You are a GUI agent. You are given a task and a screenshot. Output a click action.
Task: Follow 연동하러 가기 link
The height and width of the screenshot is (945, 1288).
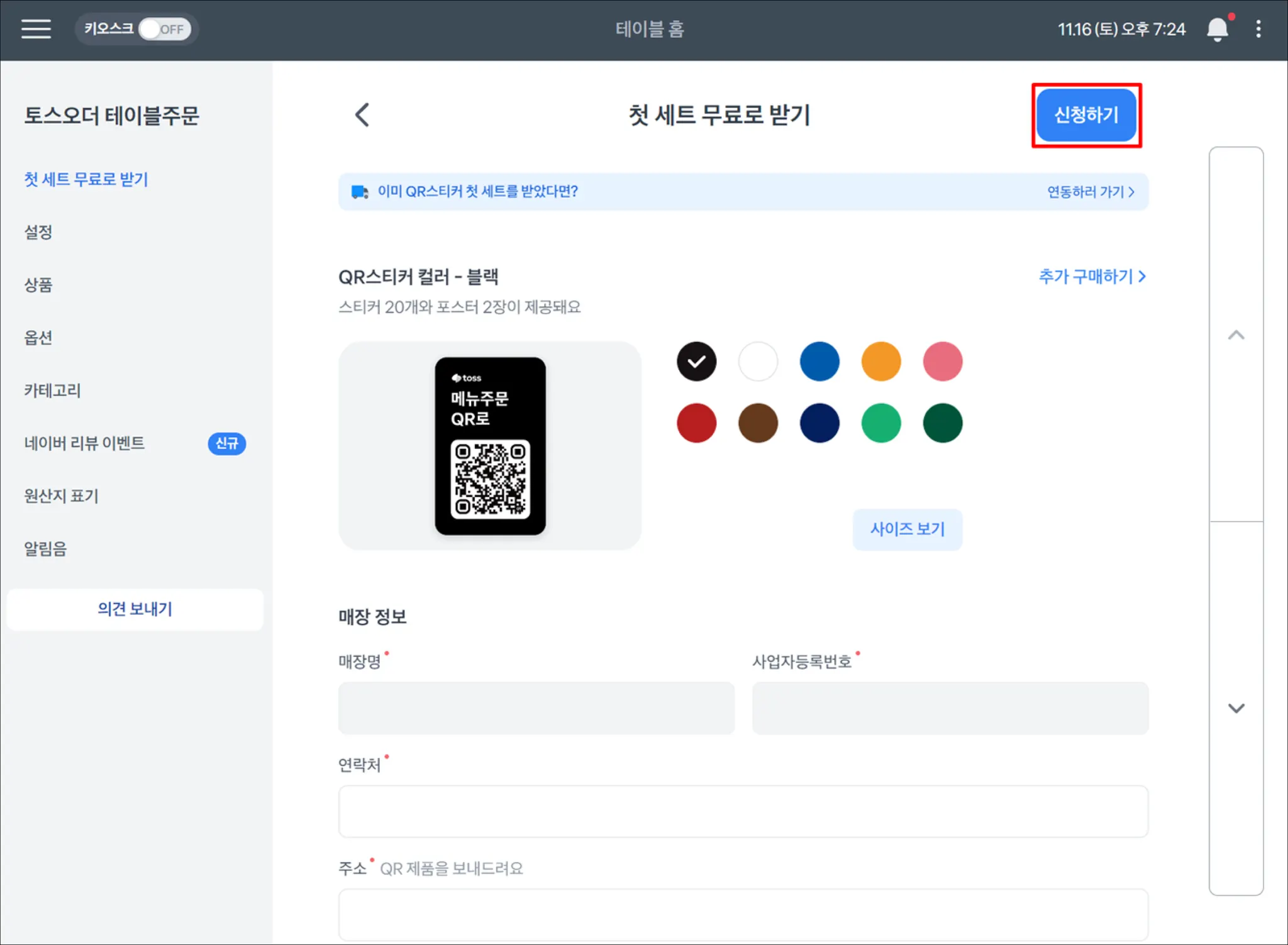coord(1091,192)
